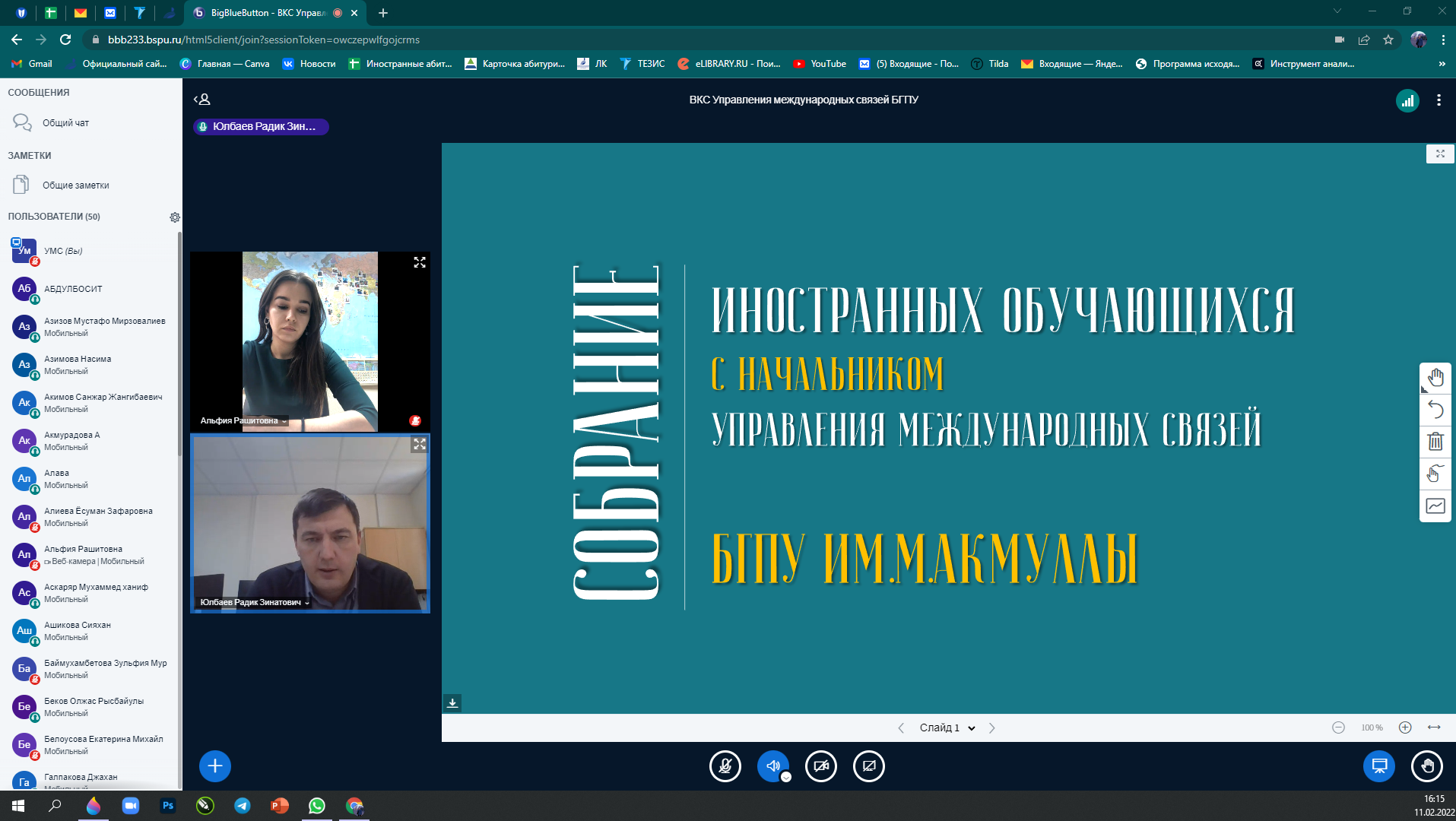Go to the next slide arrow
This screenshot has width=1456, height=821.
(x=991, y=728)
